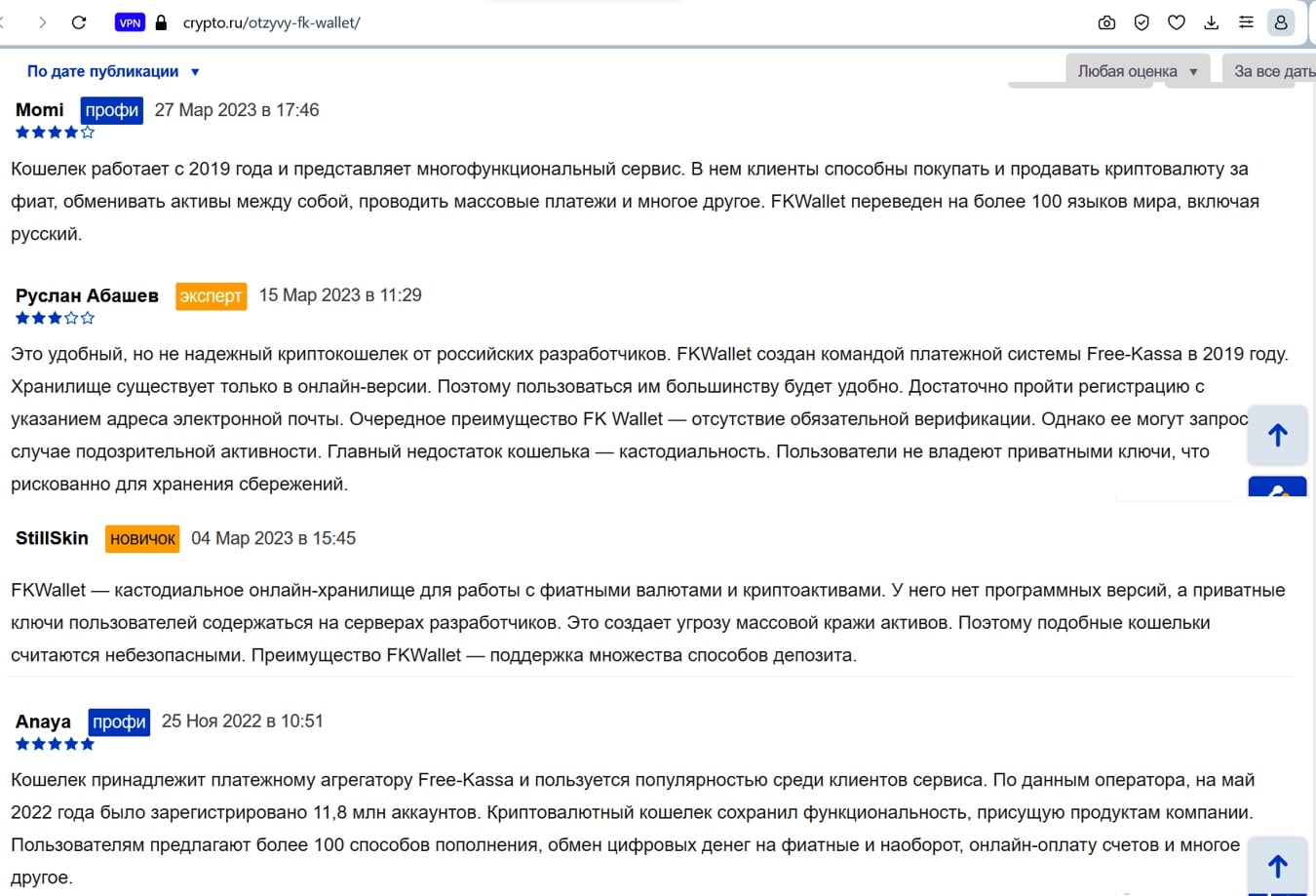
Task: Click the padlock site security icon
Action: (x=162, y=22)
